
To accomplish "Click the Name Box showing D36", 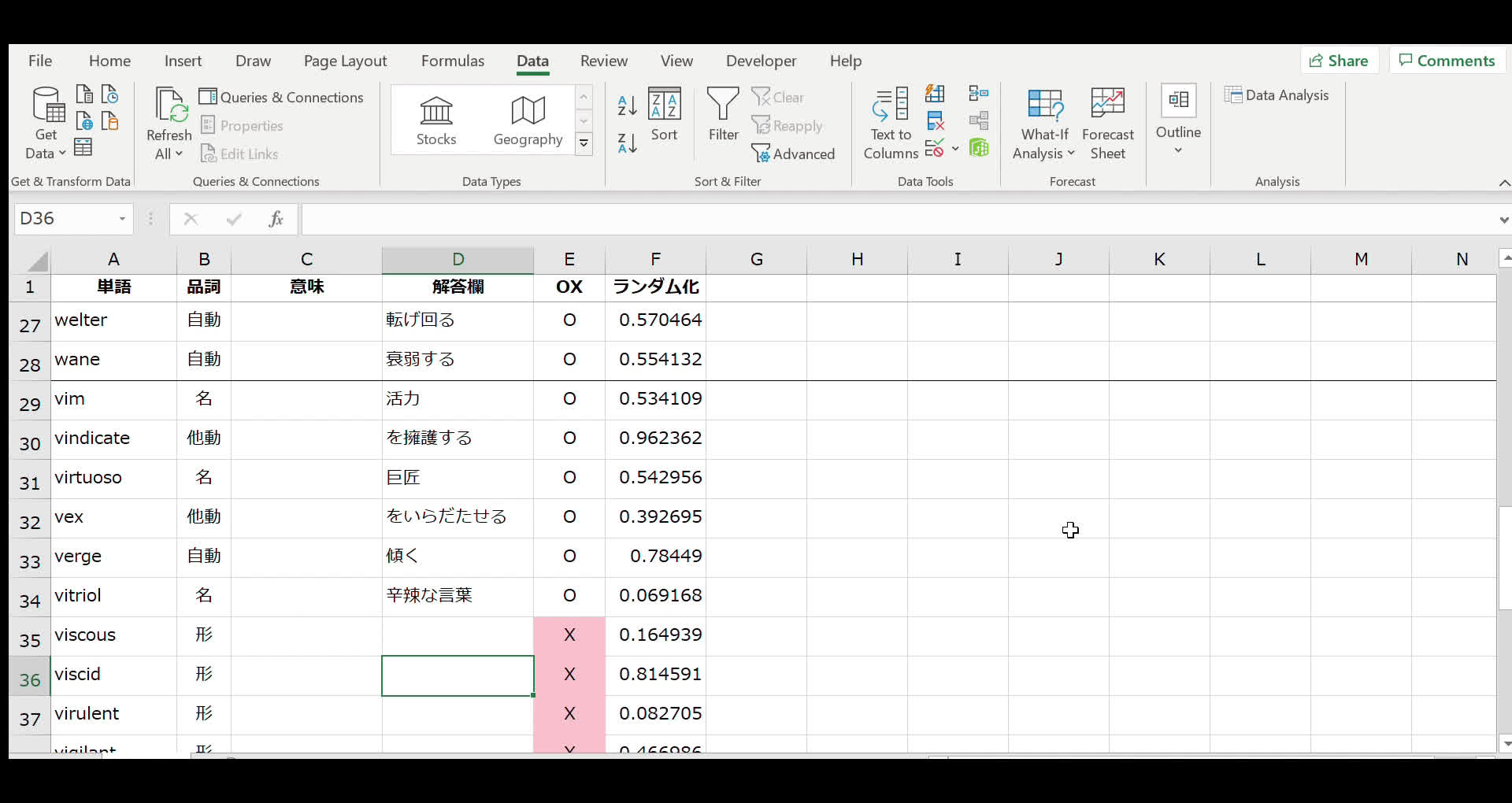I will pyautogui.click(x=65, y=219).
